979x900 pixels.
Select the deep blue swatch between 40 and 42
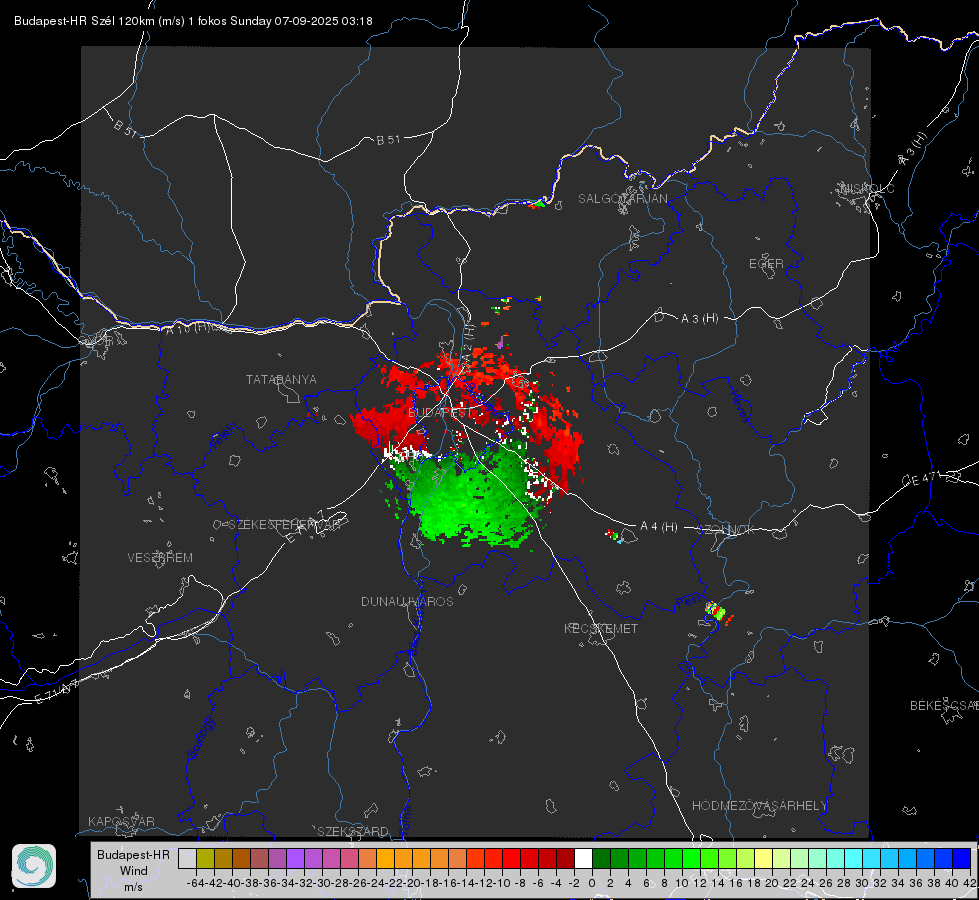(x=961, y=859)
